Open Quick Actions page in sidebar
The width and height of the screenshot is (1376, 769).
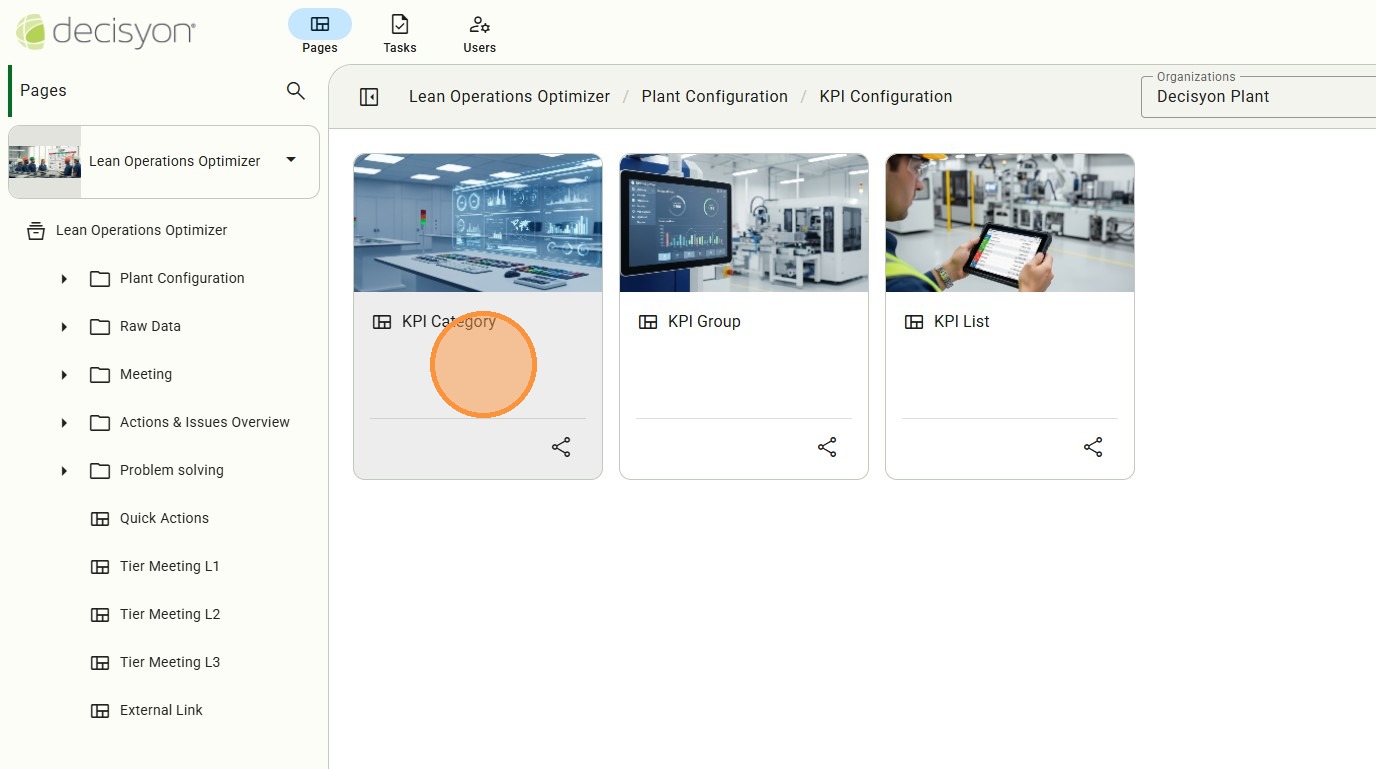(x=164, y=518)
